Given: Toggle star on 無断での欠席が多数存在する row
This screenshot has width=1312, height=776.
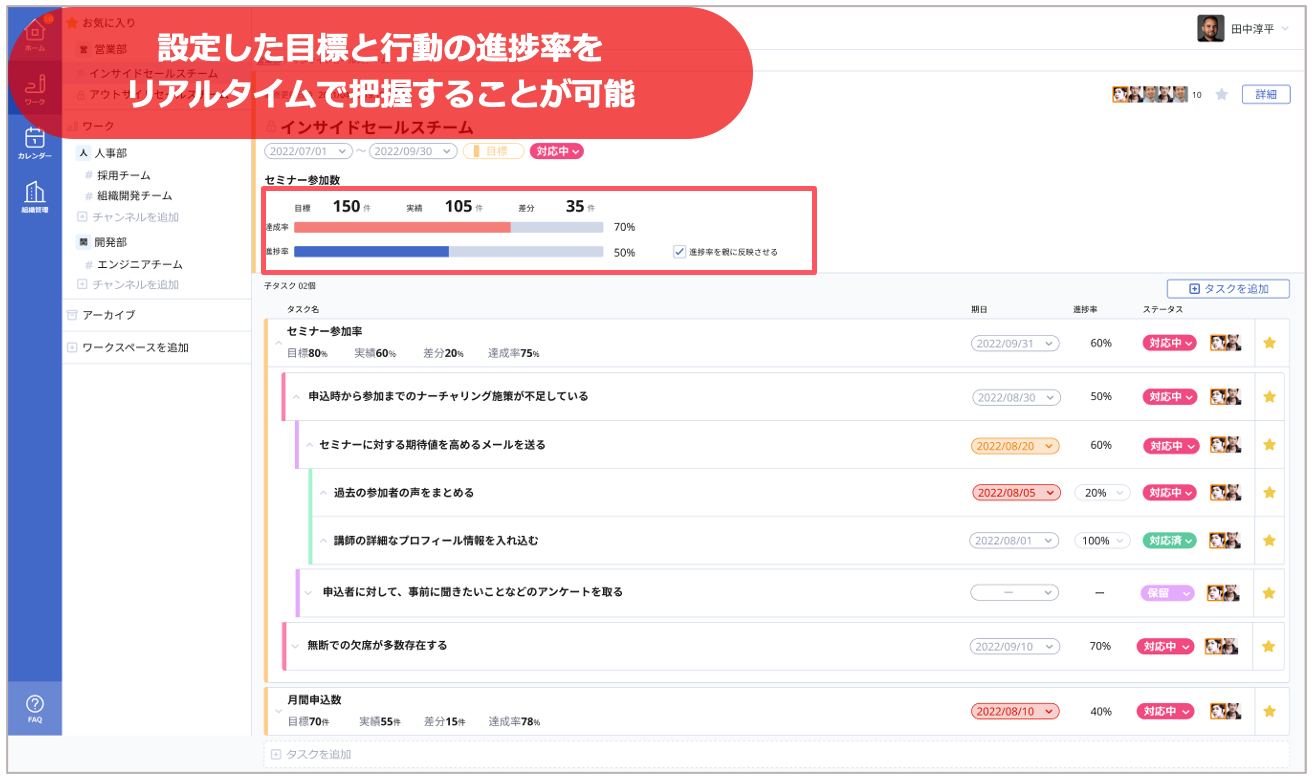Looking at the screenshot, I should 1269,646.
